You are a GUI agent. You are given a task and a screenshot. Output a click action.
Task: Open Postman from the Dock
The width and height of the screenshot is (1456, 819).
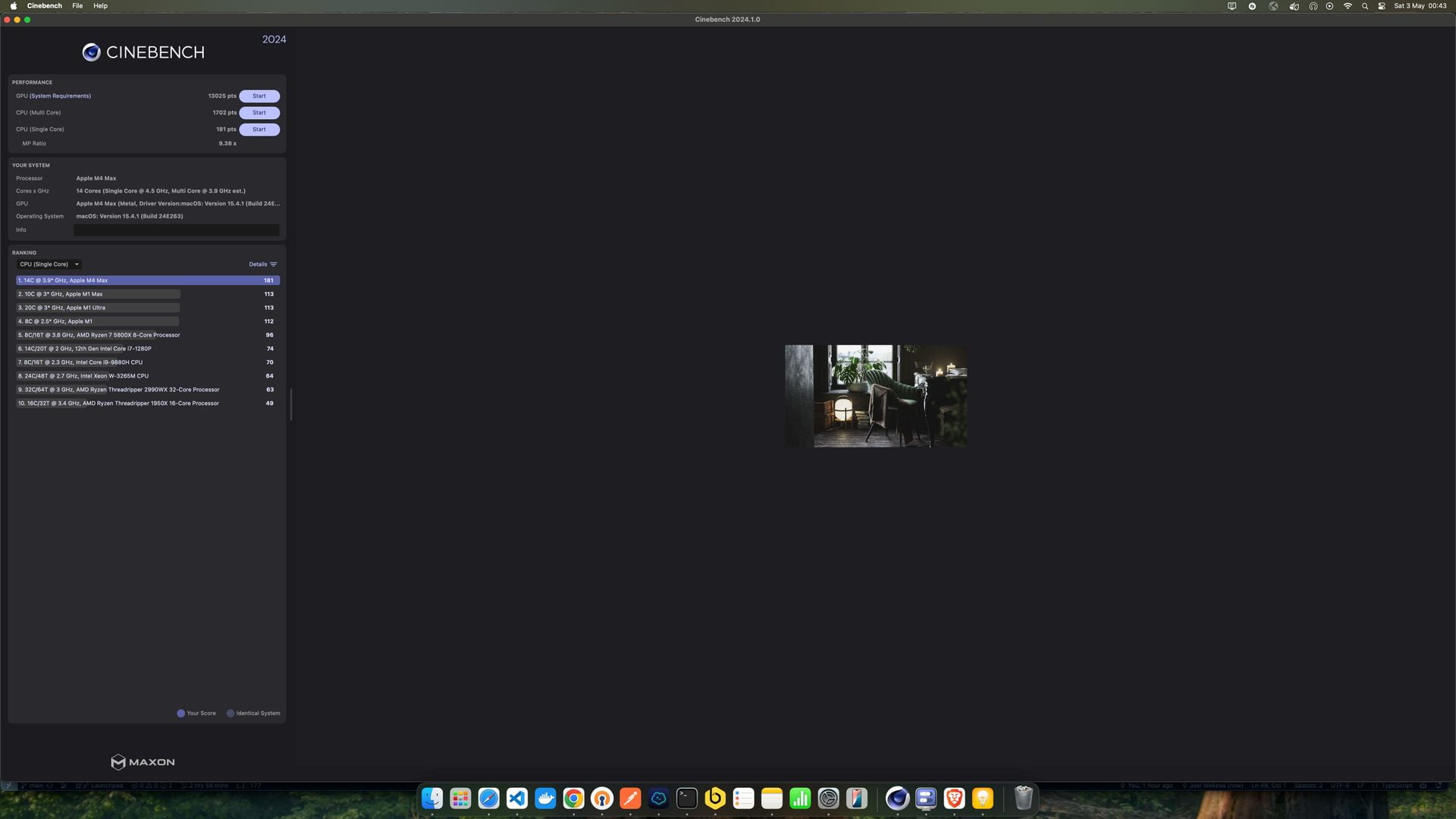[x=630, y=799]
